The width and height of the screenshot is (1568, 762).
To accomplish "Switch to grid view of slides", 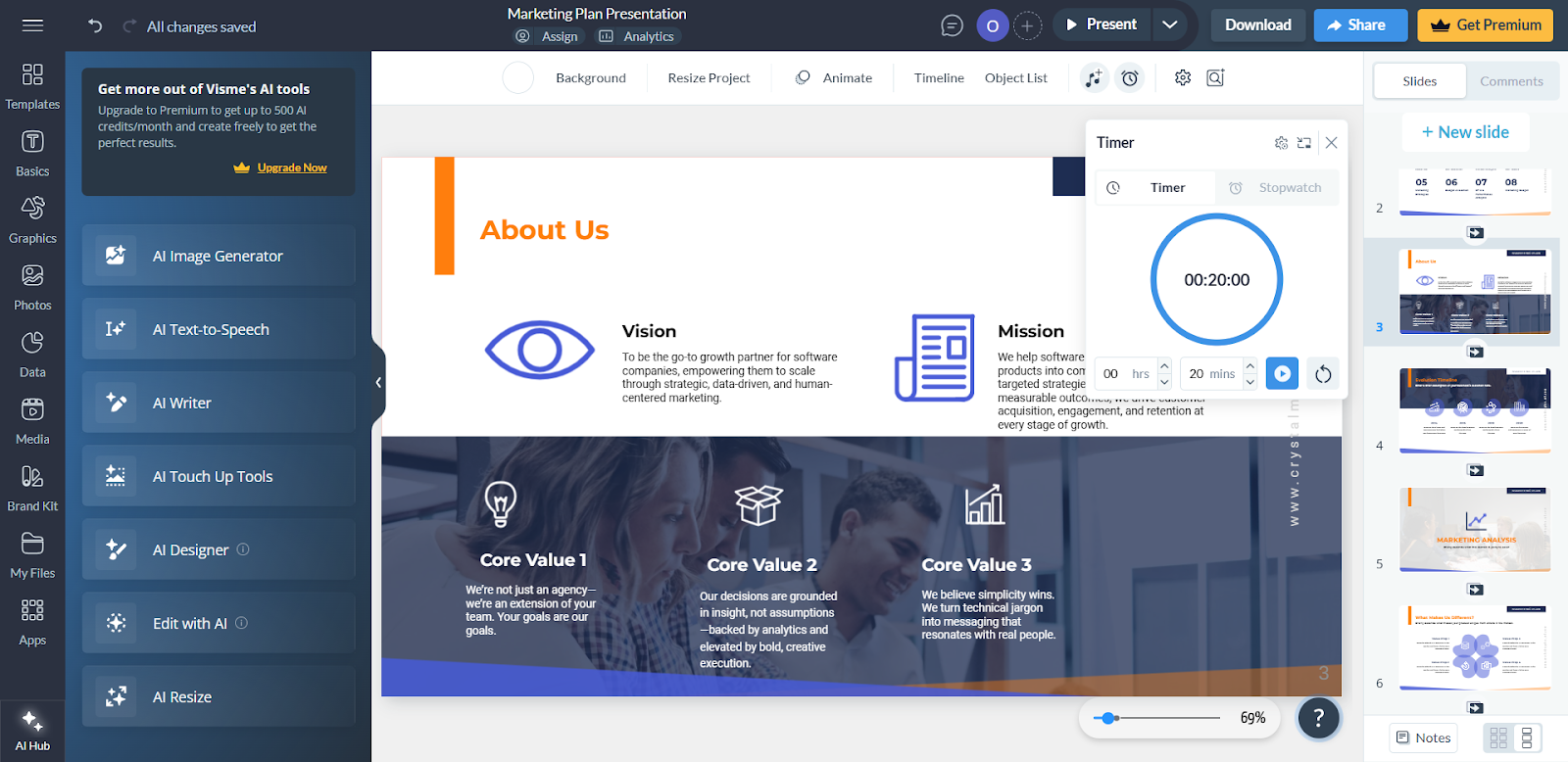I will [x=1498, y=738].
